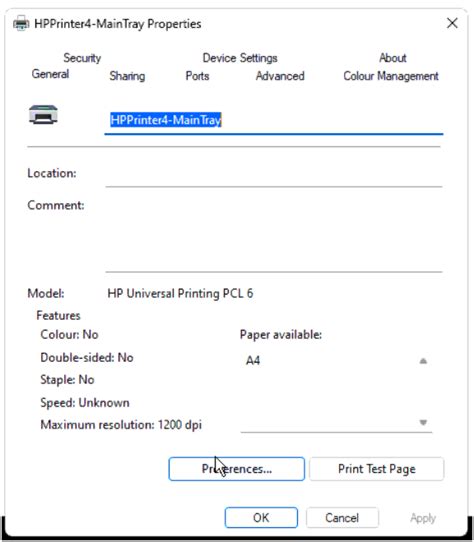Click the printer name field HPPrinter4-MainTray
The width and height of the screenshot is (474, 542).
273,121
